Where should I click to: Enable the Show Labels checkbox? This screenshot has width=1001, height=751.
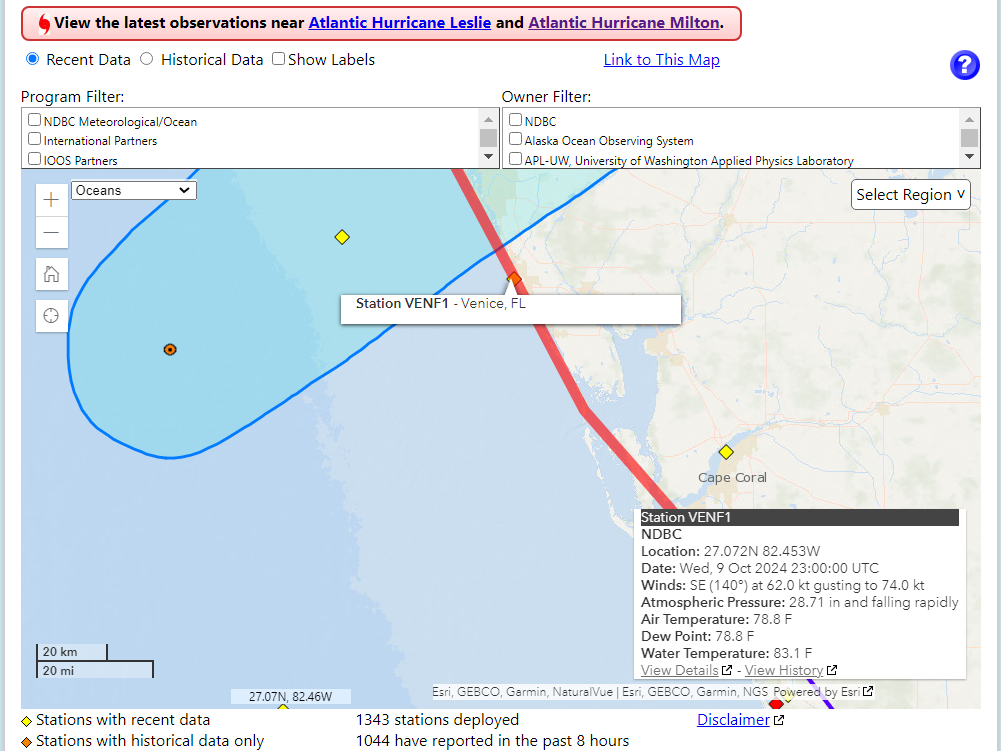278,59
